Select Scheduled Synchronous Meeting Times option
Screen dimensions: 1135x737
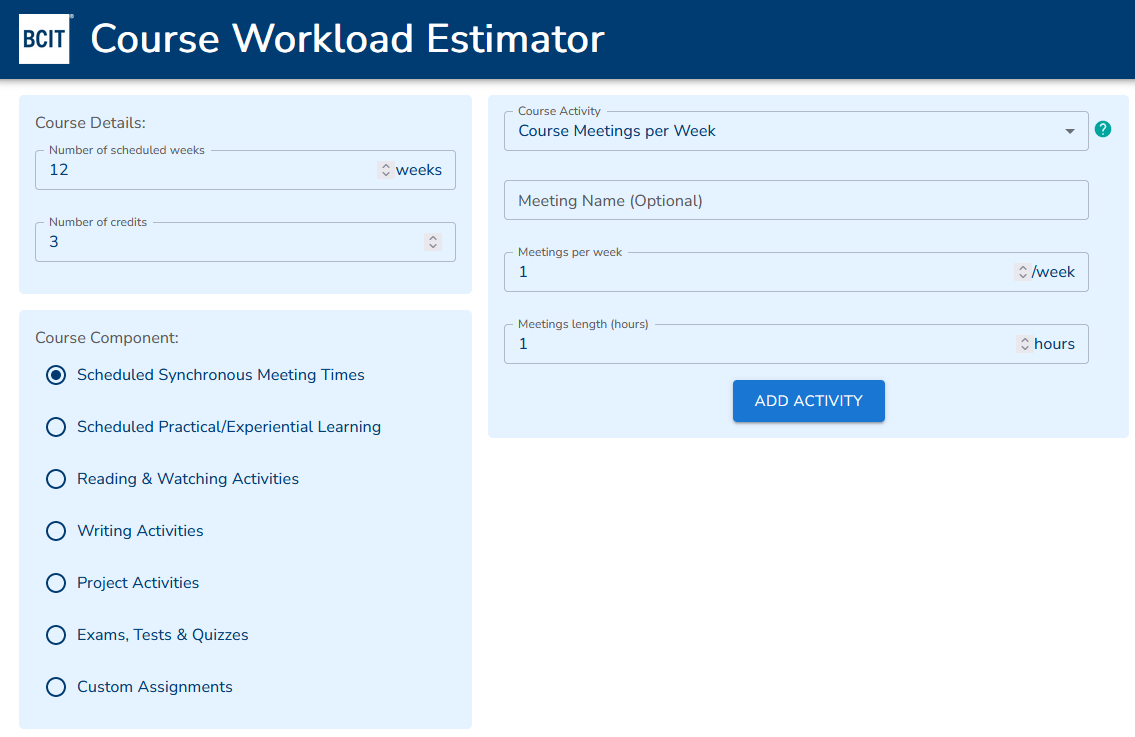(x=56, y=375)
